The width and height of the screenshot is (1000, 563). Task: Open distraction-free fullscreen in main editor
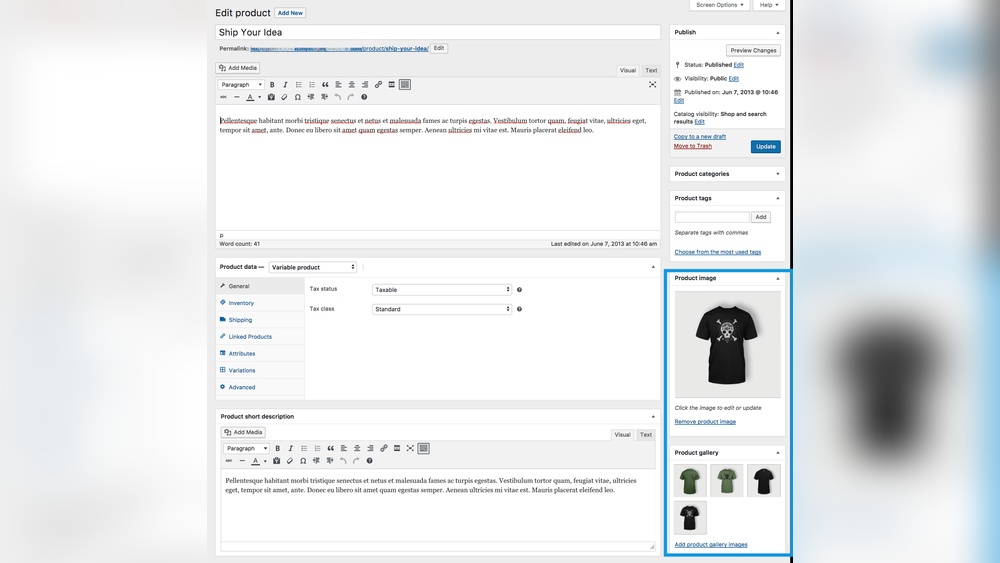point(652,85)
